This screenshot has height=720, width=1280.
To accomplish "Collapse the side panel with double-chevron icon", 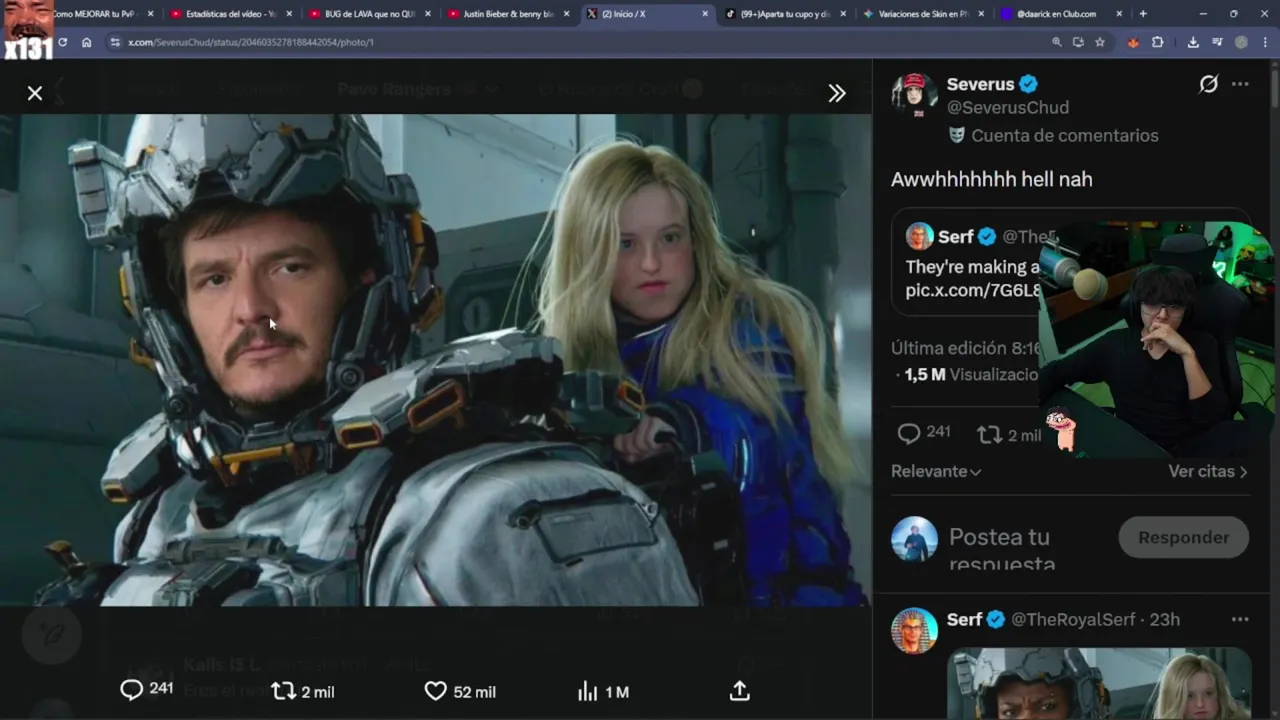I will [x=837, y=93].
